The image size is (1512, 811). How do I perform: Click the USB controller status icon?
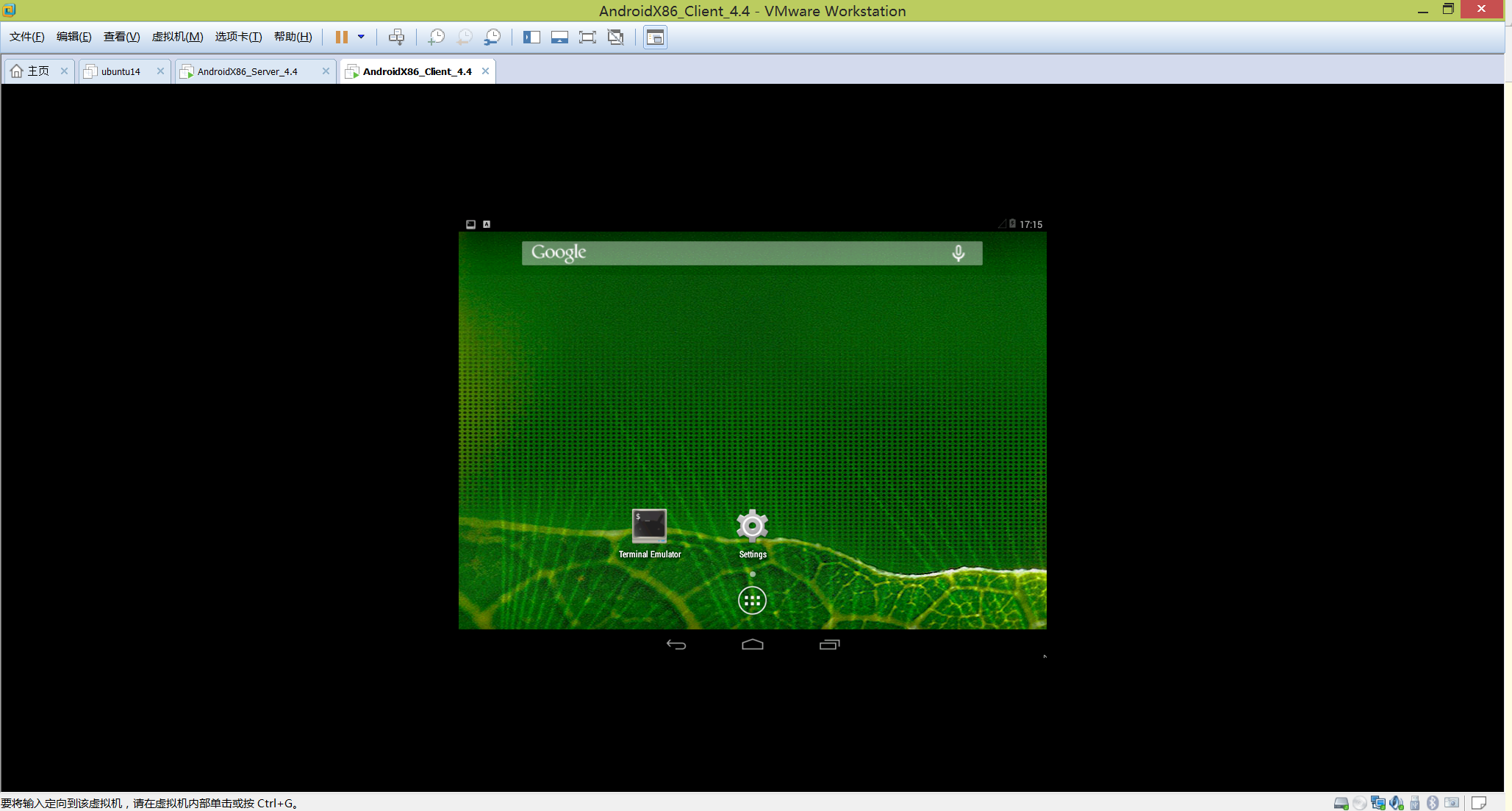point(1415,803)
